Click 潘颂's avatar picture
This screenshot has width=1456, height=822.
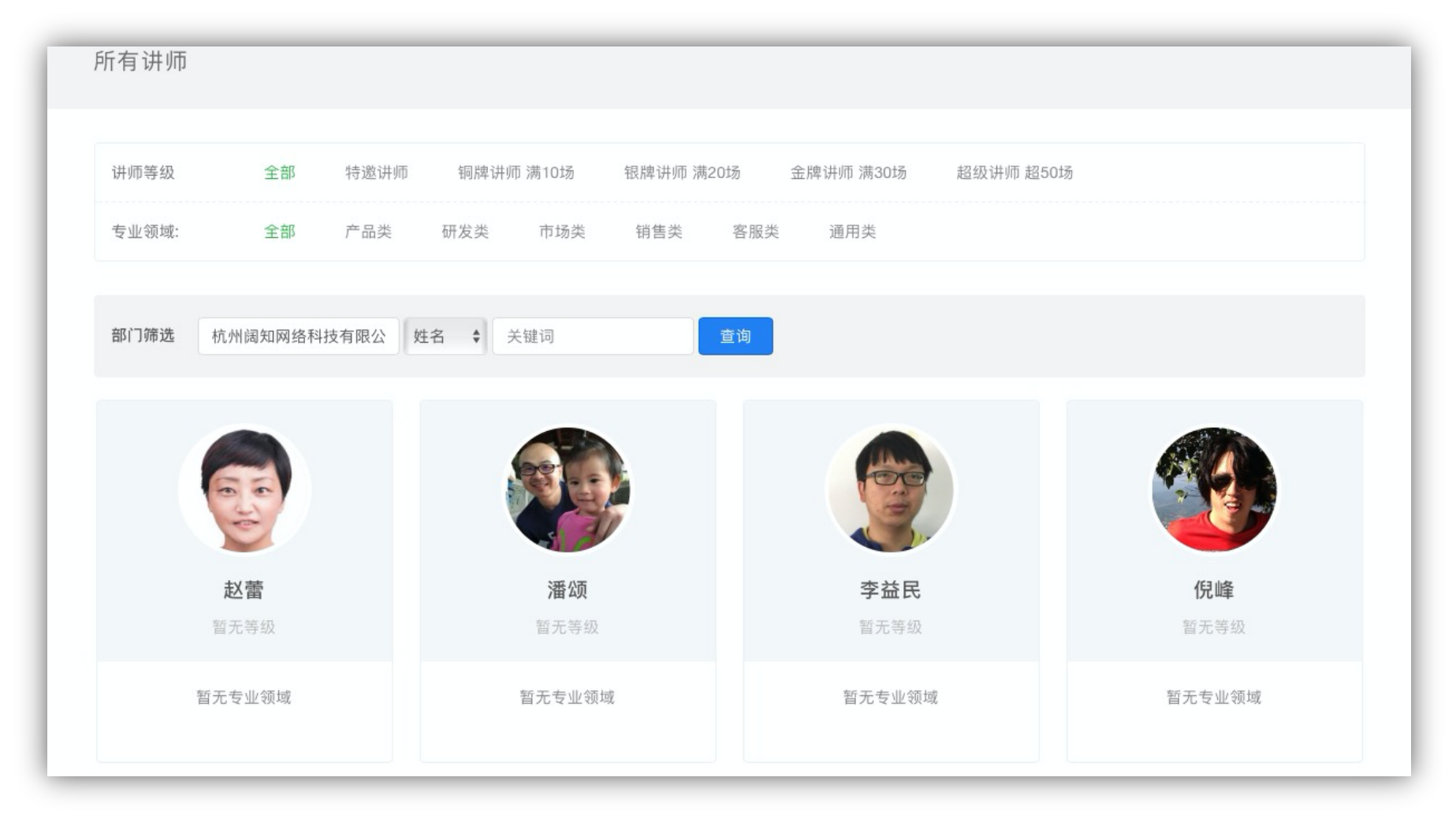pyautogui.click(x=568, y=489)
